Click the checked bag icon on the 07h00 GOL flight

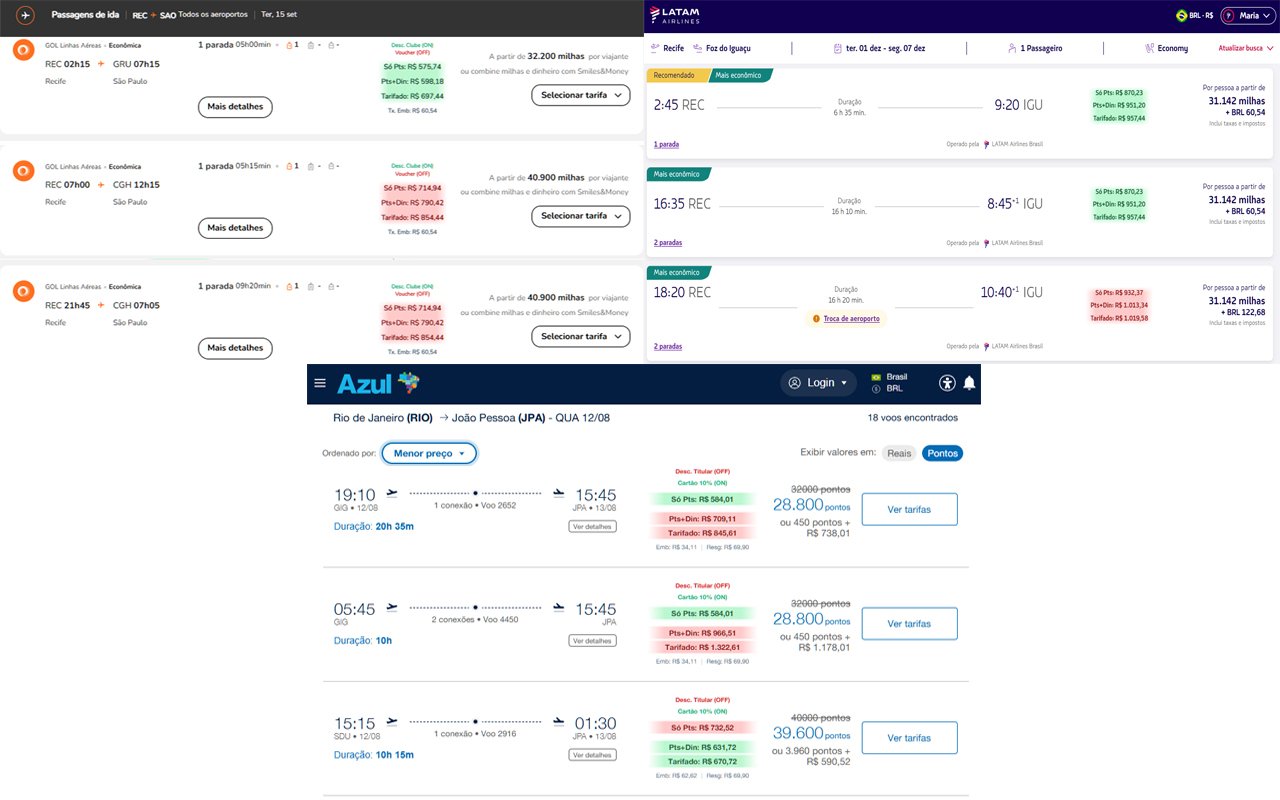(311, 166)
